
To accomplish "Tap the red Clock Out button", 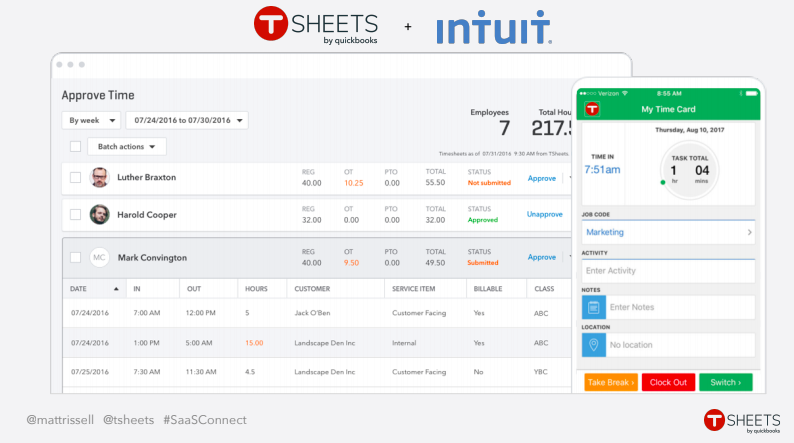I will click(668, 382).
